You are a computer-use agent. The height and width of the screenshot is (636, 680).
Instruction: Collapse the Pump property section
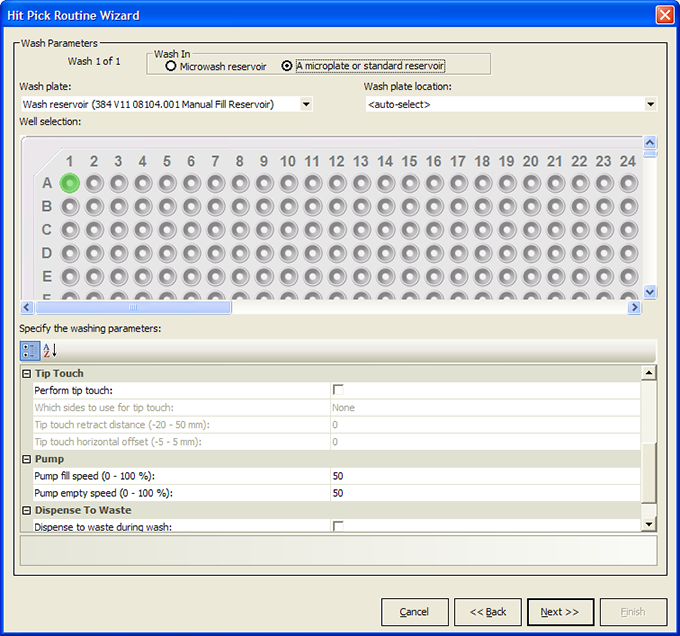[x=26, y=459]
